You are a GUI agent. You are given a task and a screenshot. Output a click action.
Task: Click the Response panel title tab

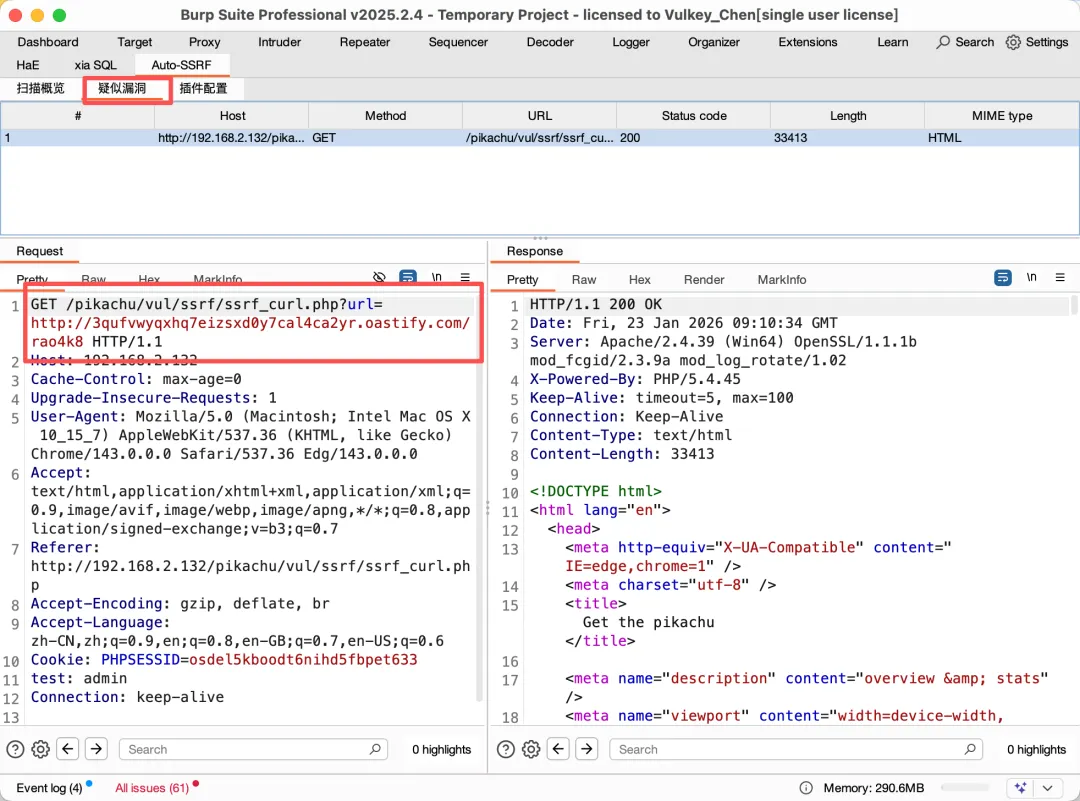coord(534,251)
